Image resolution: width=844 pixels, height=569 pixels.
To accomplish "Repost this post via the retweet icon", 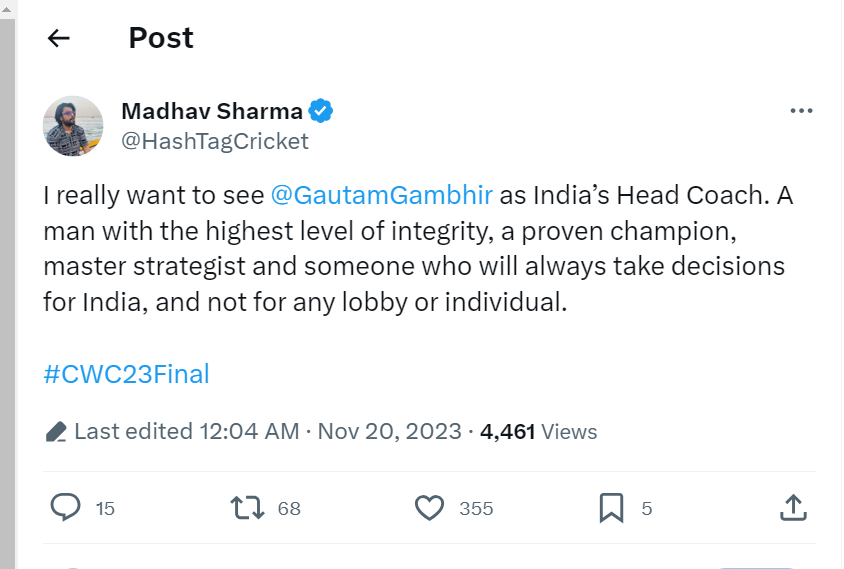I will [x=247, y=508].
